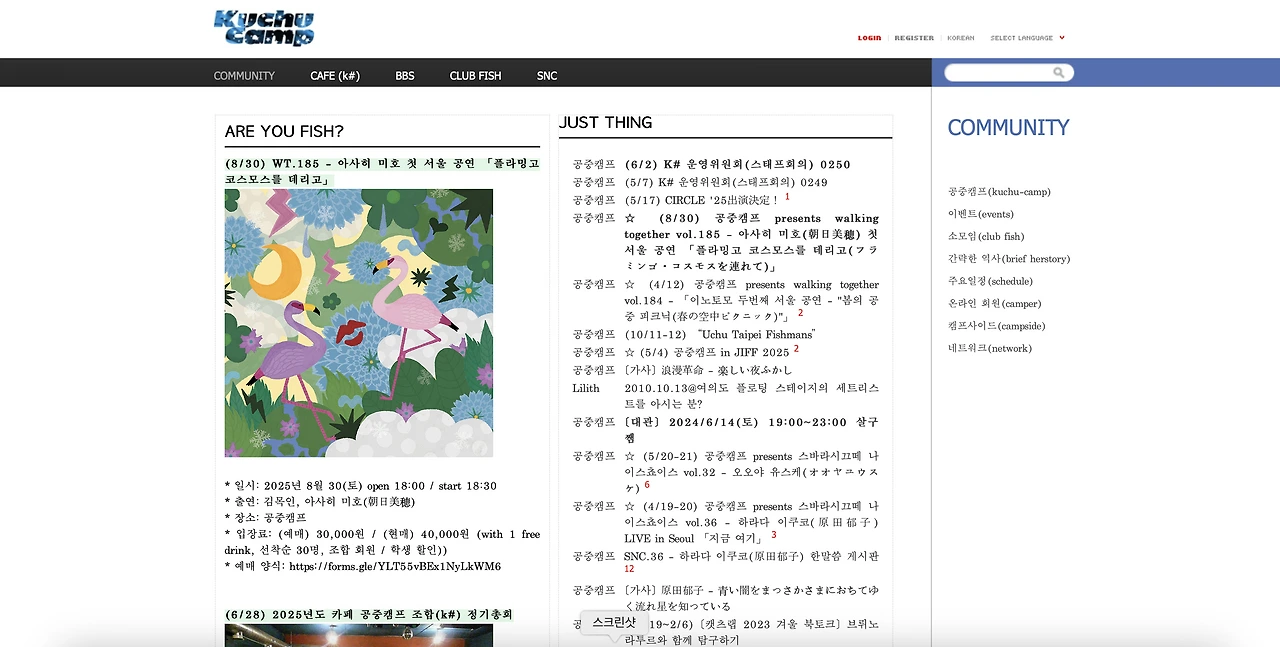Click the 출연: 김목인, 아사히 미호 line

click(x=320, y=502)
